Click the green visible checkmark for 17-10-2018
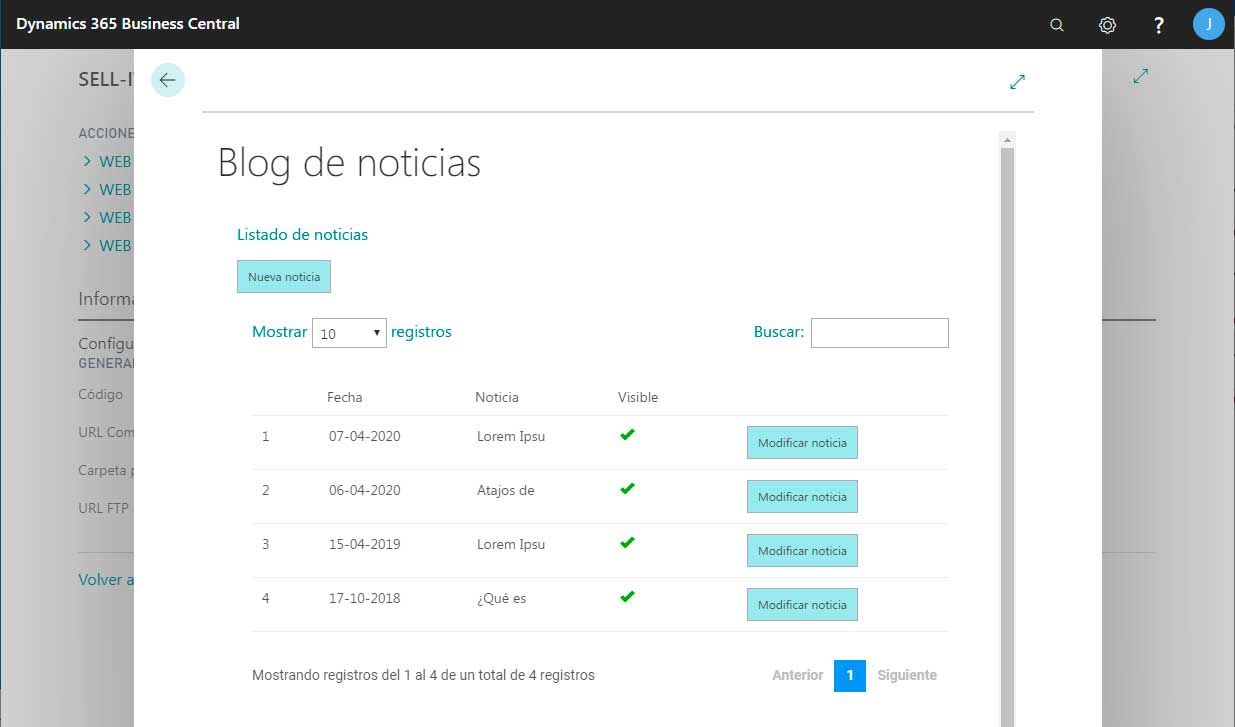The width and height of the screenshot is (1235, 727). (x=627, y=596)
